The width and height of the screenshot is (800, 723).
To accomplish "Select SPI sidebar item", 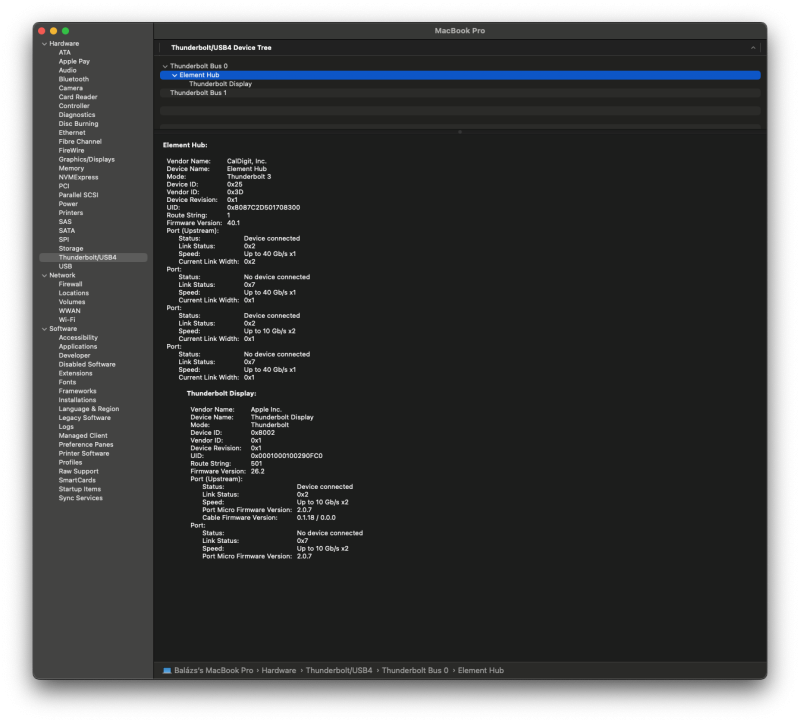I will pyautogui.click(x=63, y=240).
